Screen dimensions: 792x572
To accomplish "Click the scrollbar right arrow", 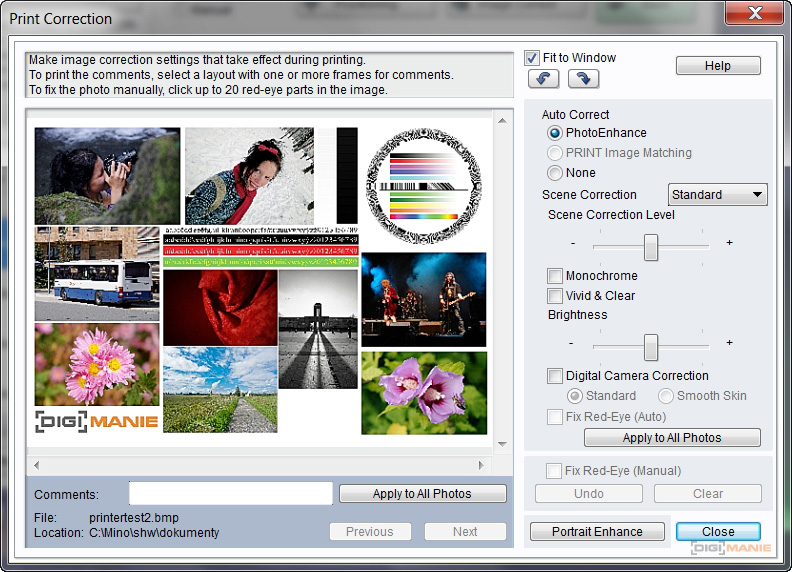I will pyautogui.click(x=481, y=466).
